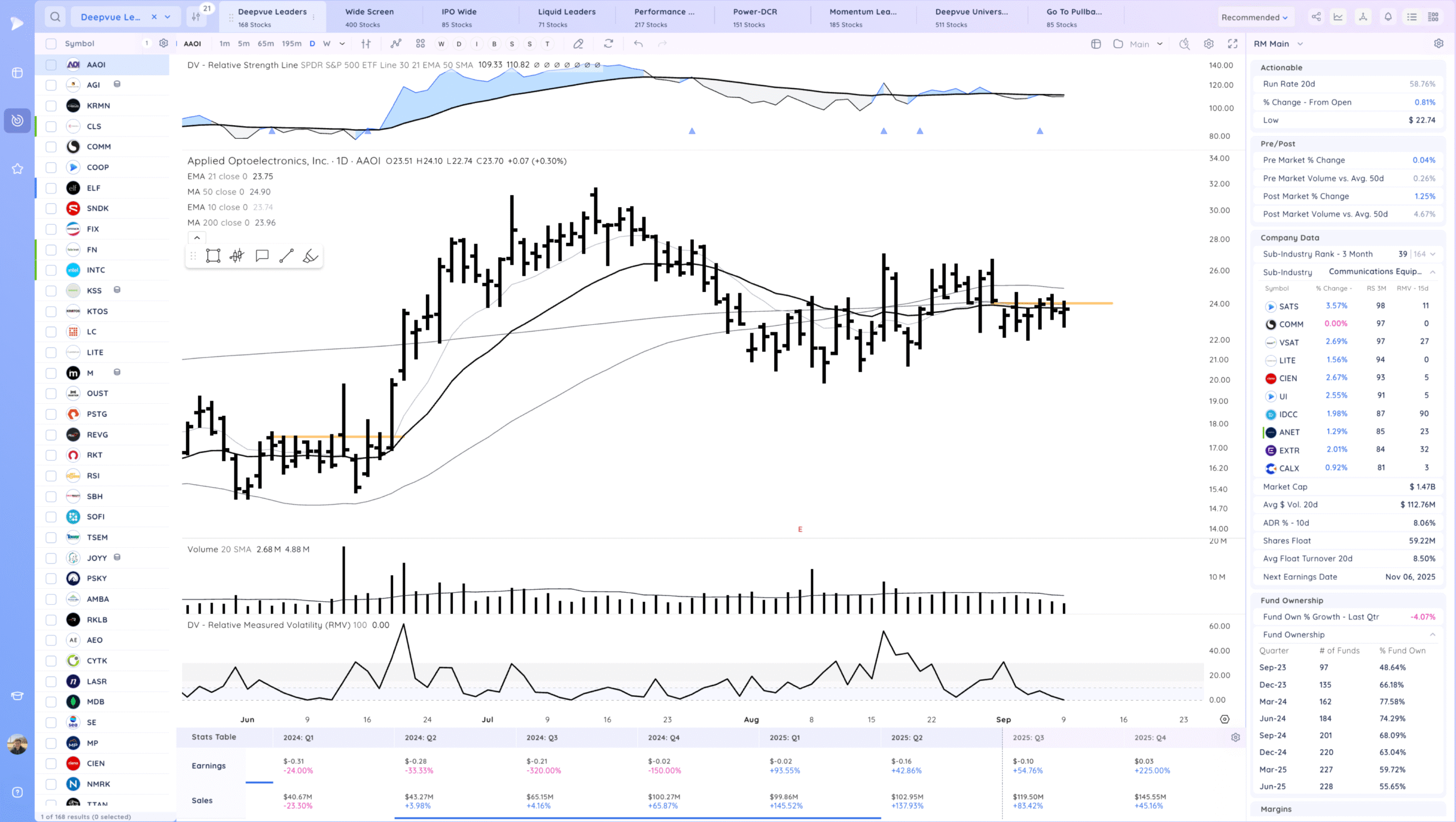Click the red E earnings marker on chart
1456x822 pixels.
coord(800,530)
